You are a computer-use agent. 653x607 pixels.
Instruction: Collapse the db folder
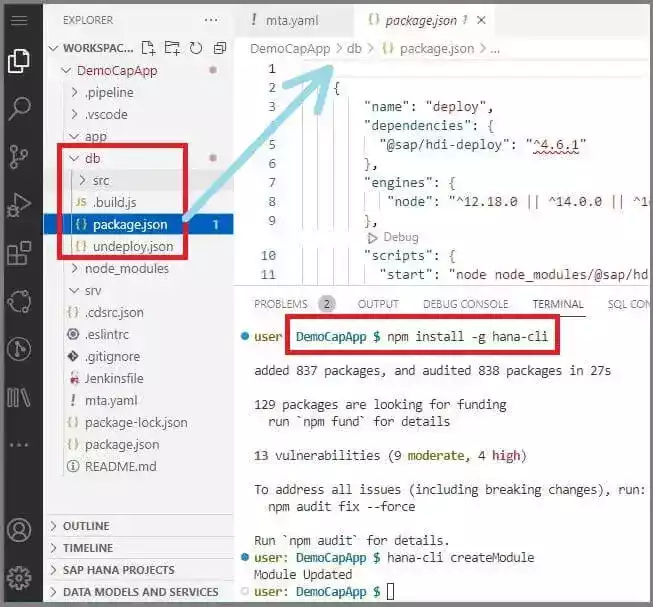tap(75, 159)
